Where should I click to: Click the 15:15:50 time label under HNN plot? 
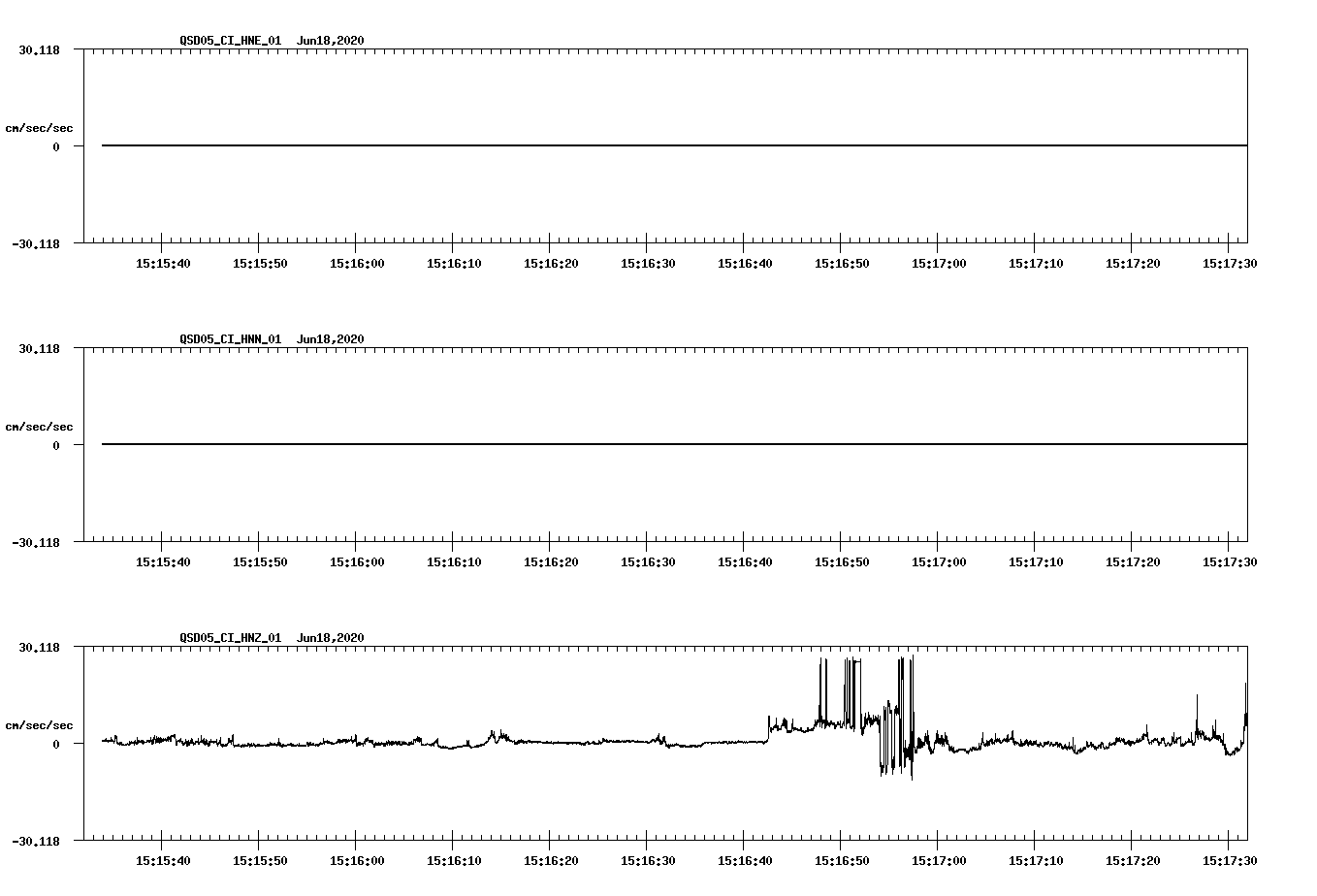coord(260,561)
